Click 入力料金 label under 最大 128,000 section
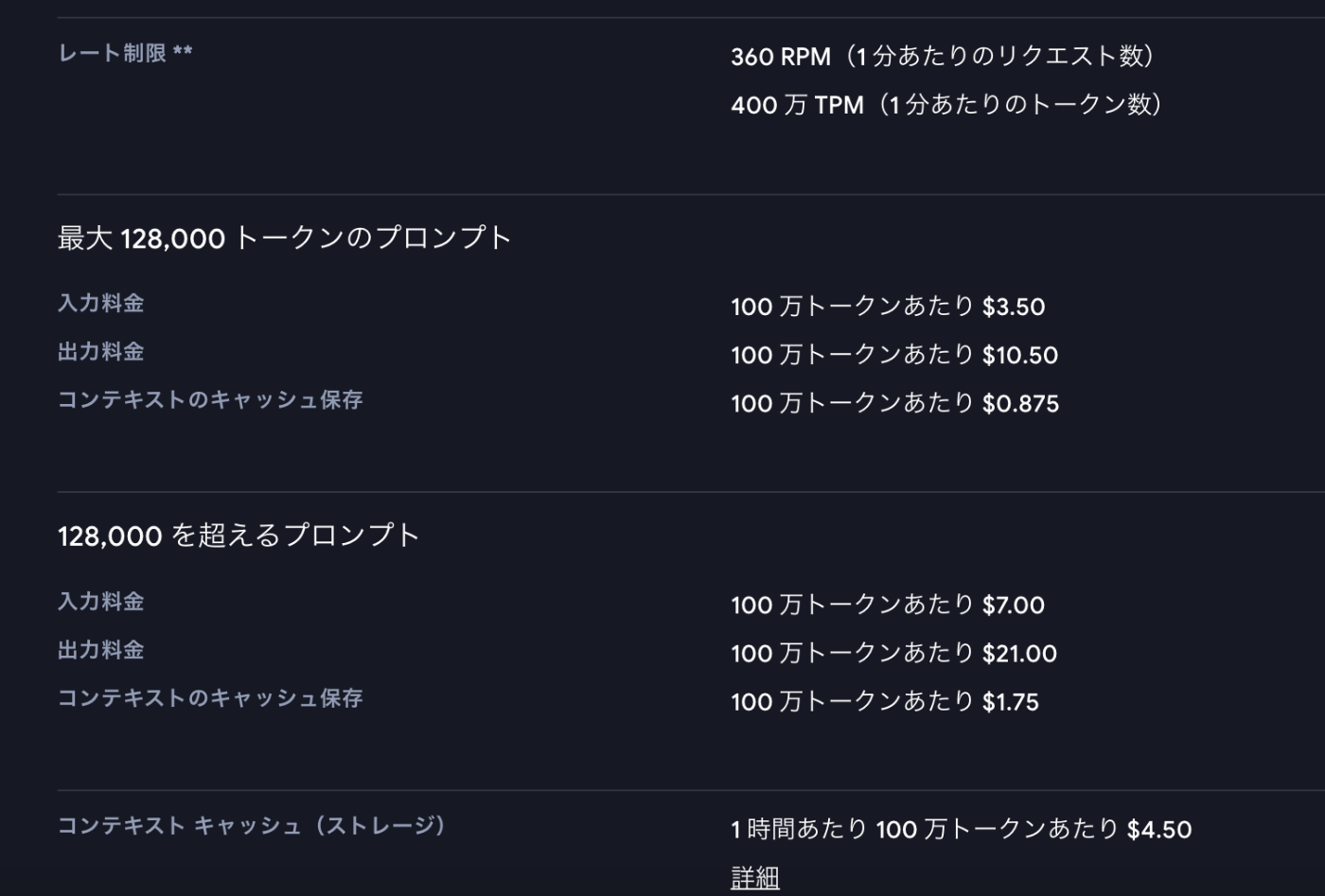 coord(101,303)
